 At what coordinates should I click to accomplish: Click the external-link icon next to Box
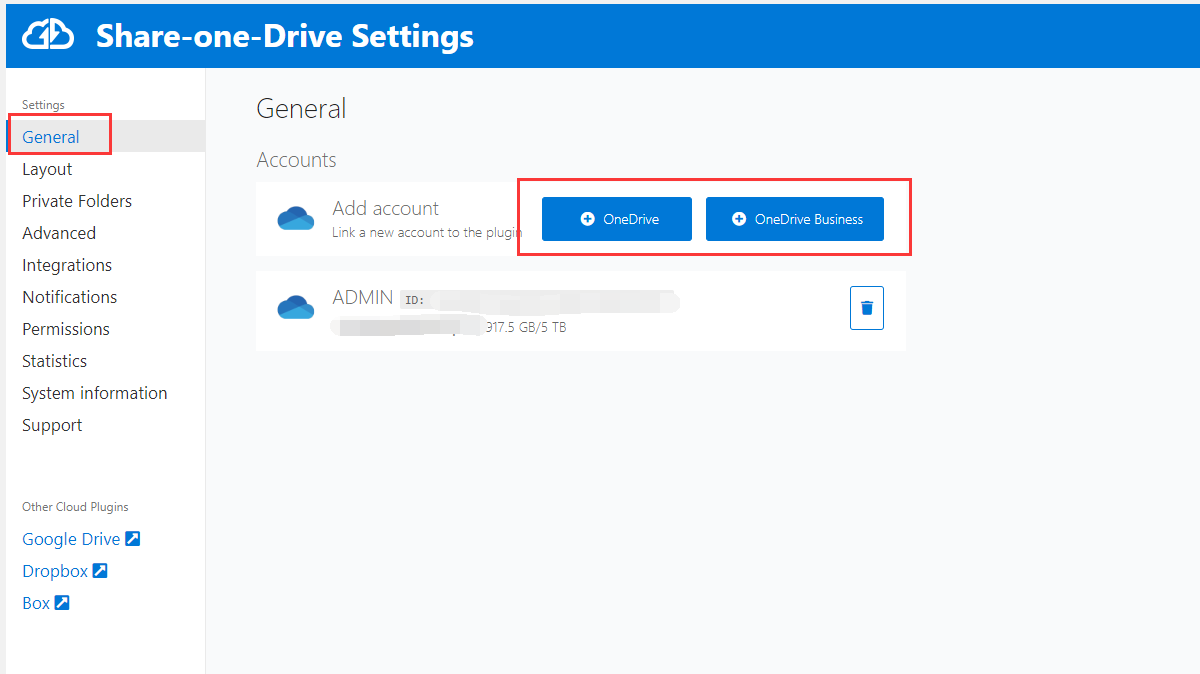(x=62, y=603)
